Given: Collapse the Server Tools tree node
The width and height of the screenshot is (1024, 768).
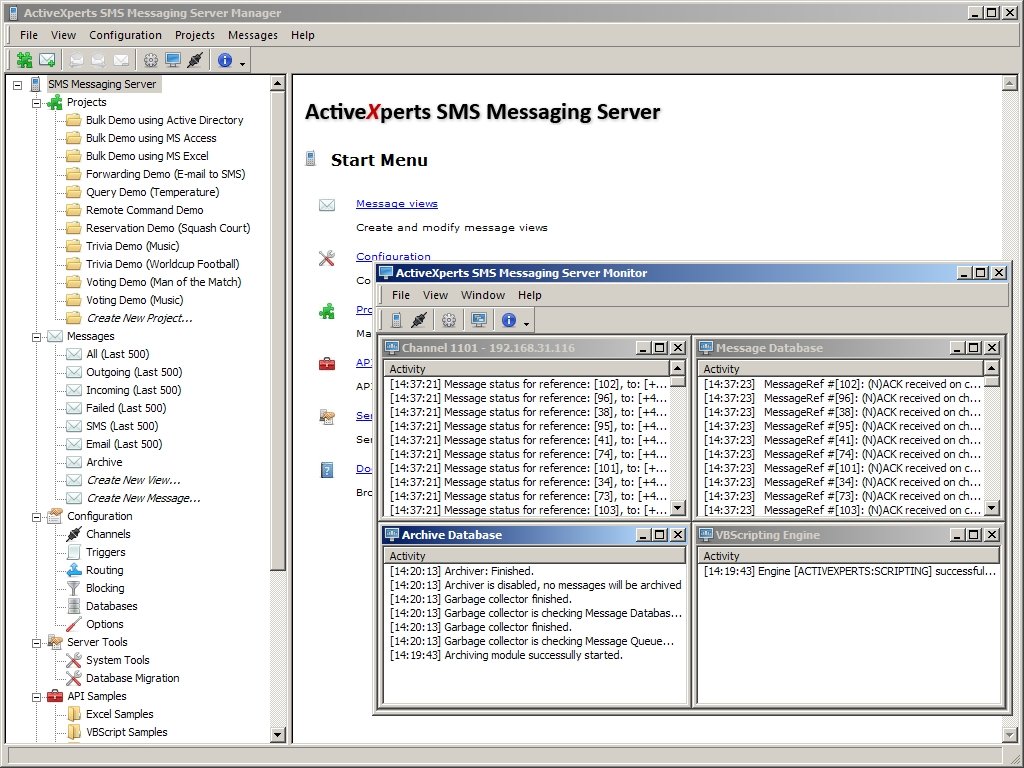Looking at the screenshot, I should (37, 642).
